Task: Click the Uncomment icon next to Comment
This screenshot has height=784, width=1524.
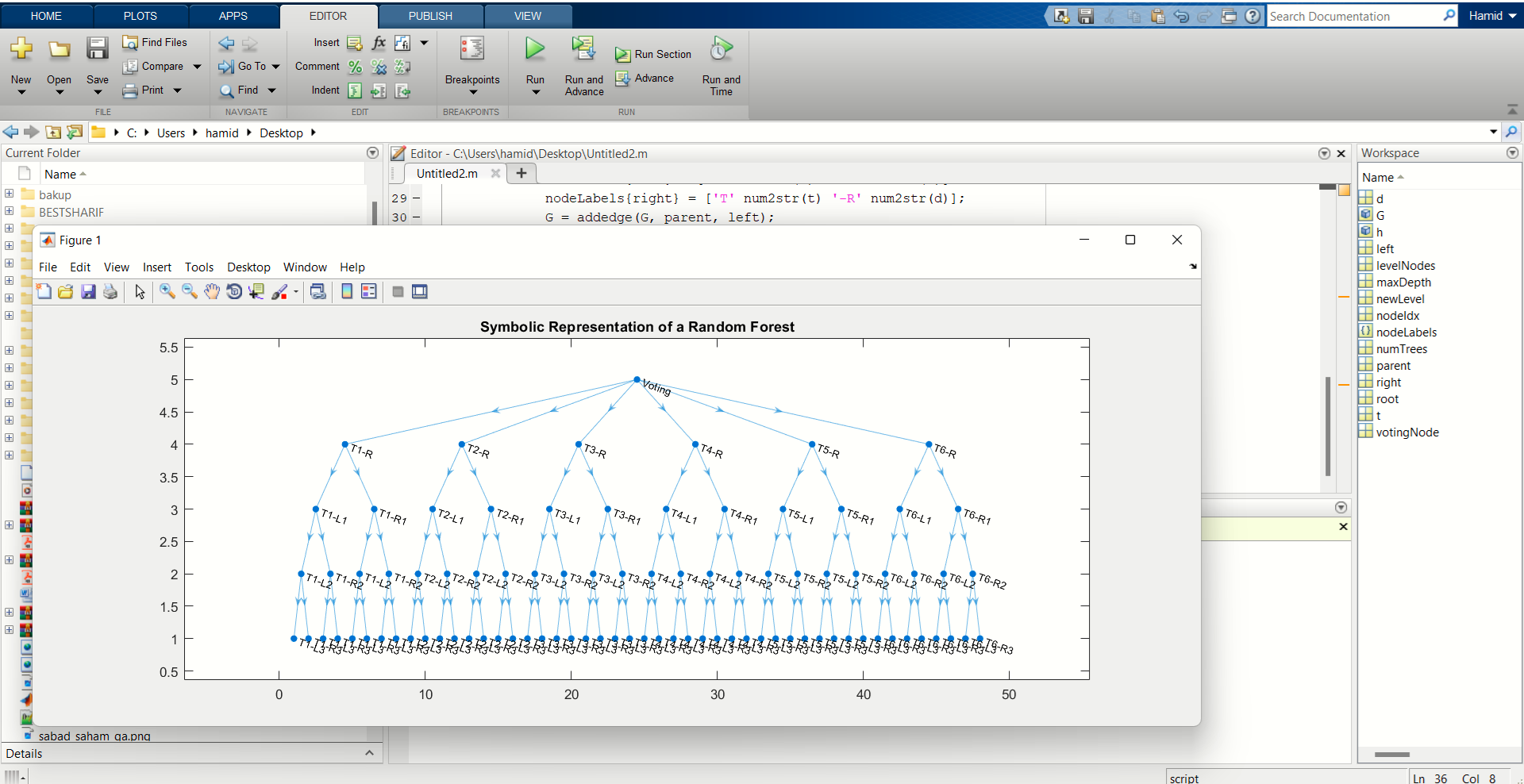Action: pyautogui.click(x=379, y=67)
